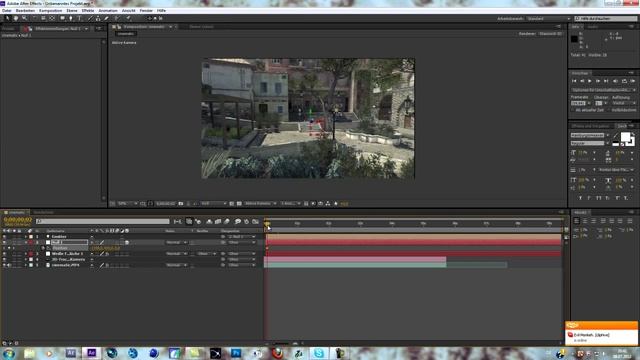Open the Arbeitsbereich Standard workspace dropdown

[548, 19]
